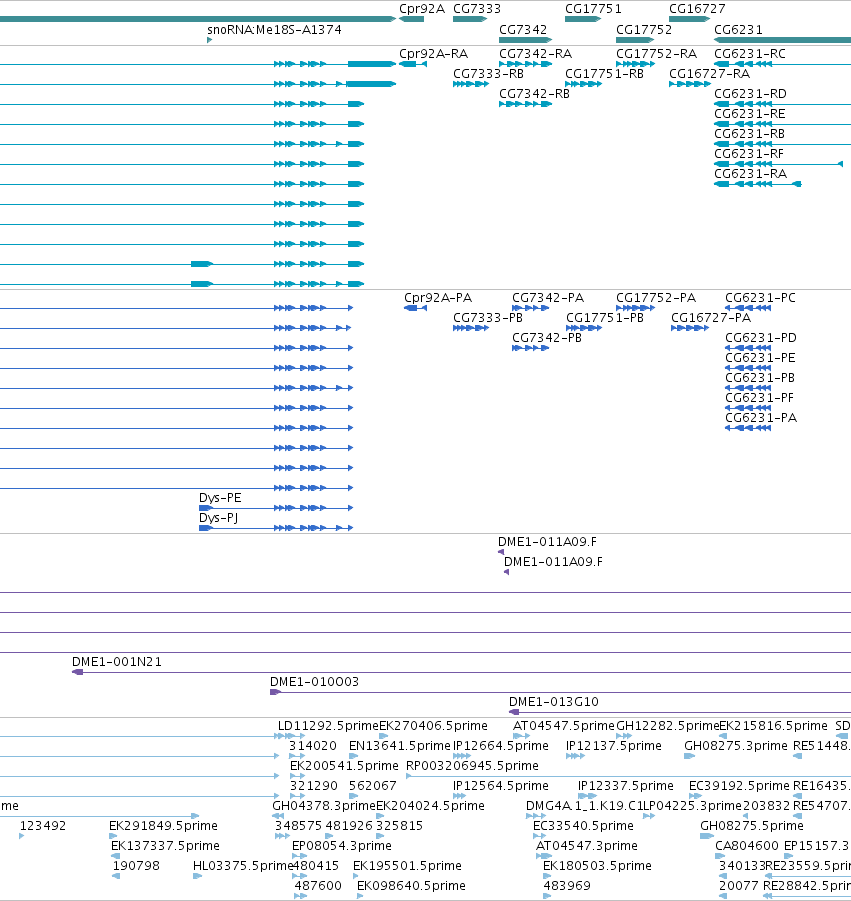The height and width of the screenshot is (901, 851).
Task: Open the CG17752 gene feature
Action: point(635,40)
